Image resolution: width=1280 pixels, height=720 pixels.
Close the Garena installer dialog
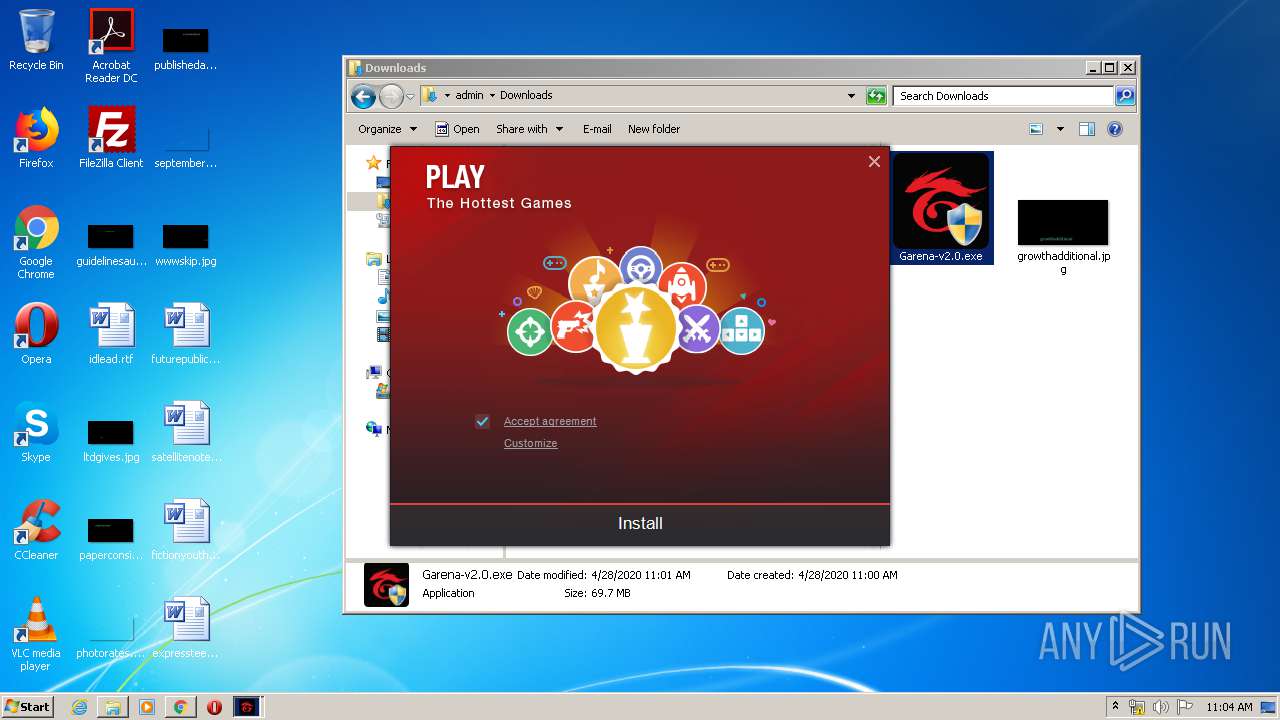coord(874,161)
